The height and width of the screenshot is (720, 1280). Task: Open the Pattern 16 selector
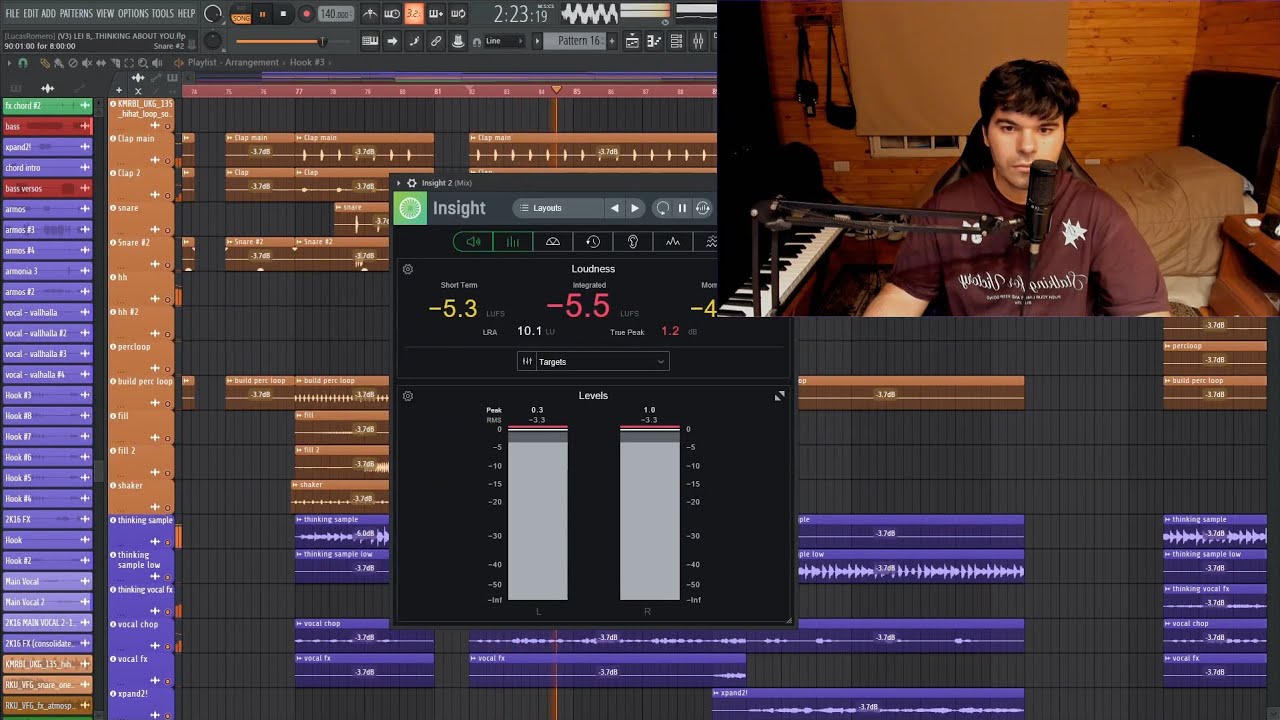[x=573, y=41]
